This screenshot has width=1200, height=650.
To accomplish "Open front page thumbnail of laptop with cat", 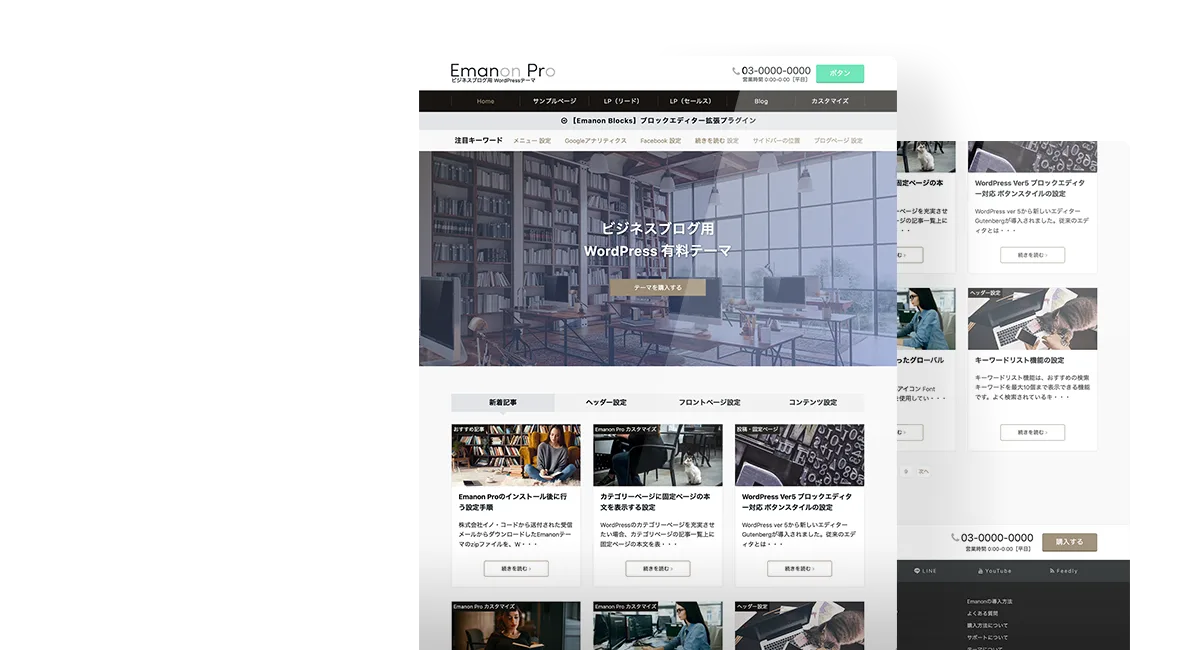I will click(x=800, y=626).
